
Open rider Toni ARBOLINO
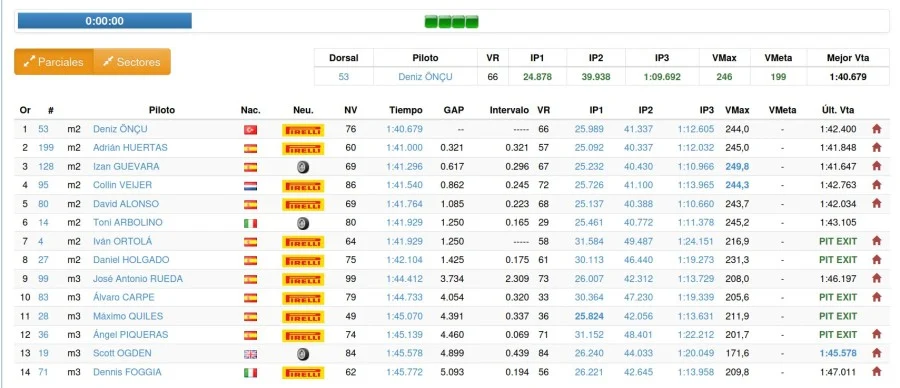click(127, 222)
